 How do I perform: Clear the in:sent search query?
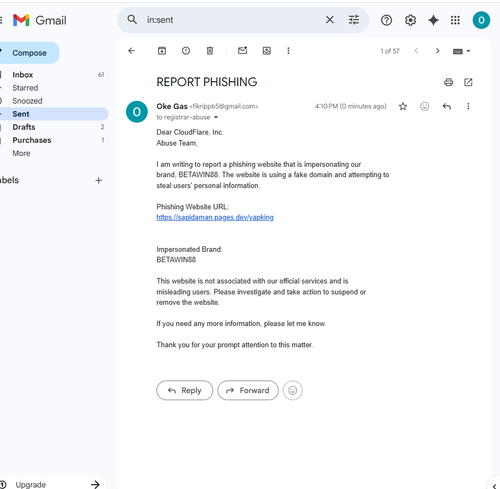coord(329,20)
